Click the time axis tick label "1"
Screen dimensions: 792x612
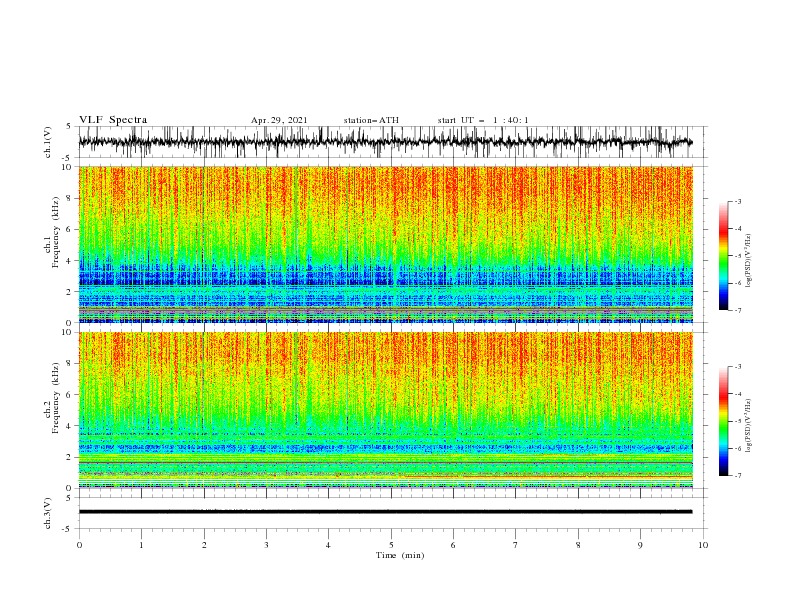tap(141, 545)
